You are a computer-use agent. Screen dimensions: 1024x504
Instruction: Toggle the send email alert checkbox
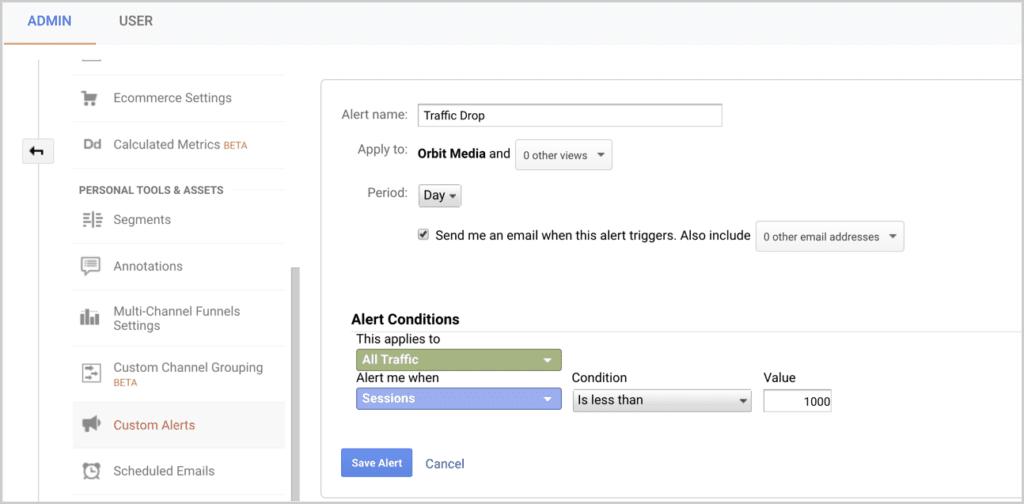tap(424, 236)
